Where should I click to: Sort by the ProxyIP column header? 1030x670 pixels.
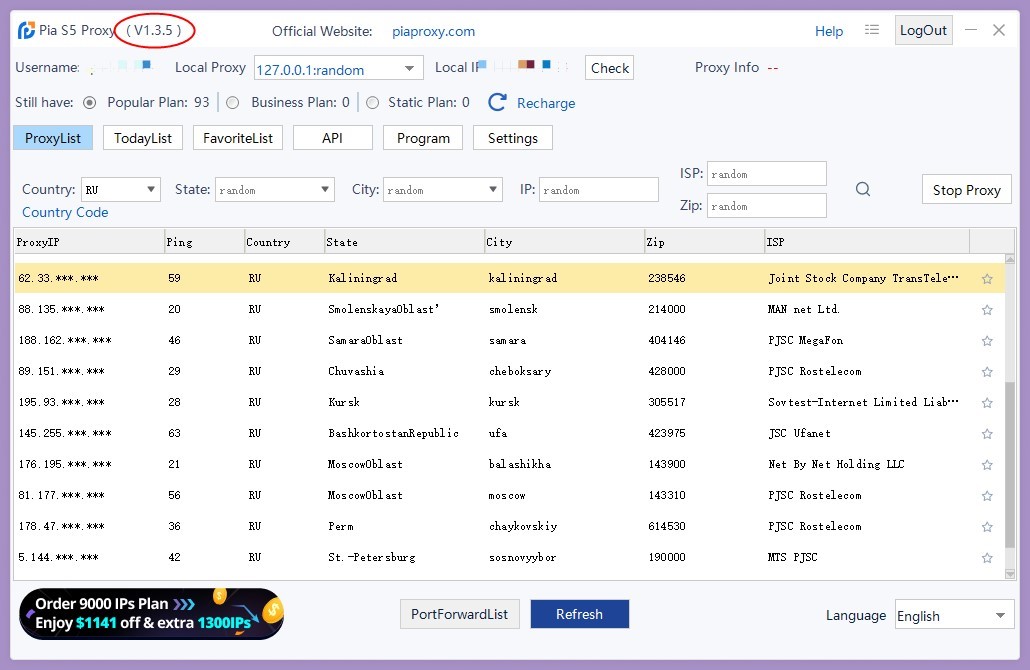89,242
